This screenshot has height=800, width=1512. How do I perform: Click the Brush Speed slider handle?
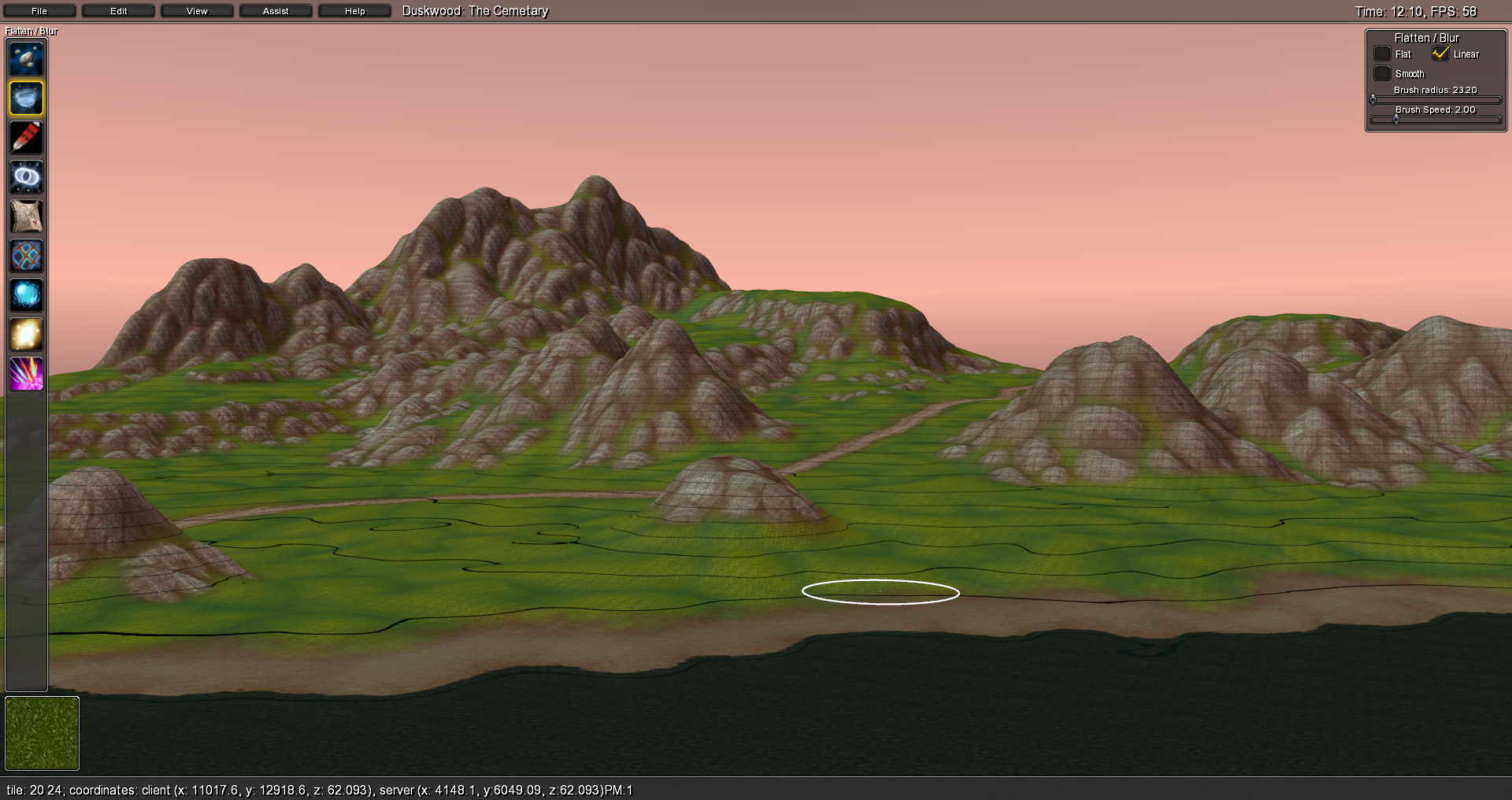[1396, 120]
